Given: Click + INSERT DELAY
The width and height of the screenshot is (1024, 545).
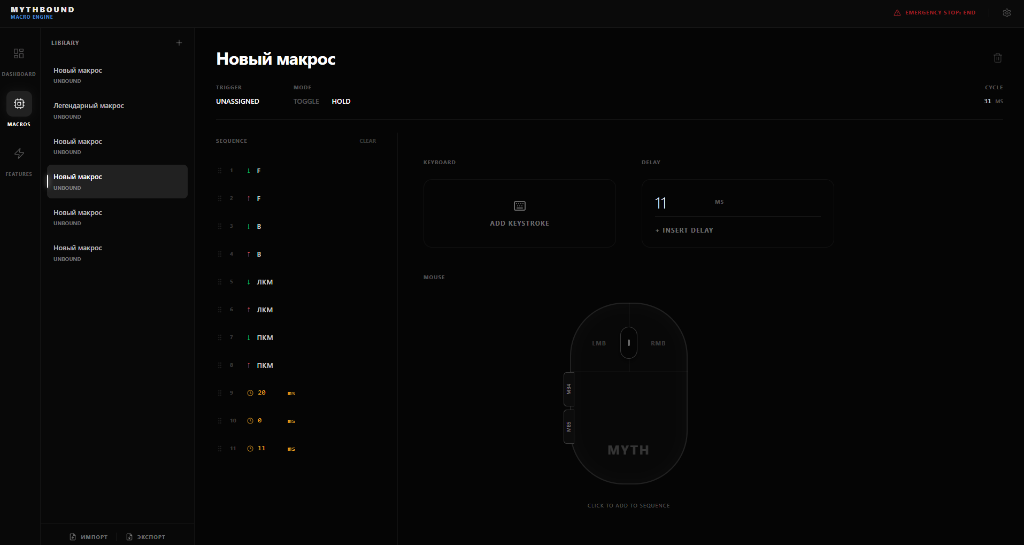Looking at the screenshot, I should 684,230.
